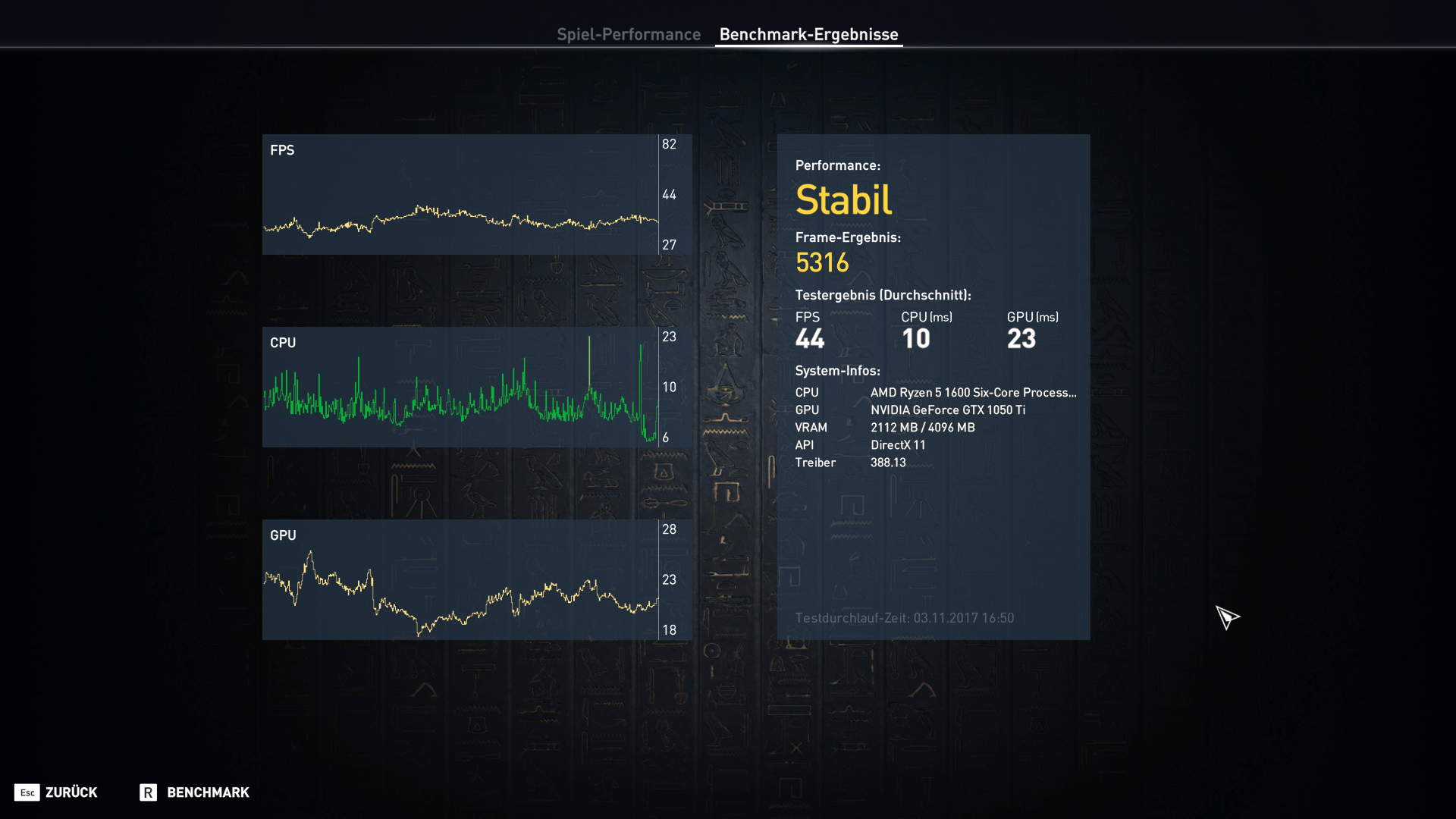The width and height of the screenshot is (1456, 819).
Task: Click the average FPS value 44
Action: tap(809, 339)
